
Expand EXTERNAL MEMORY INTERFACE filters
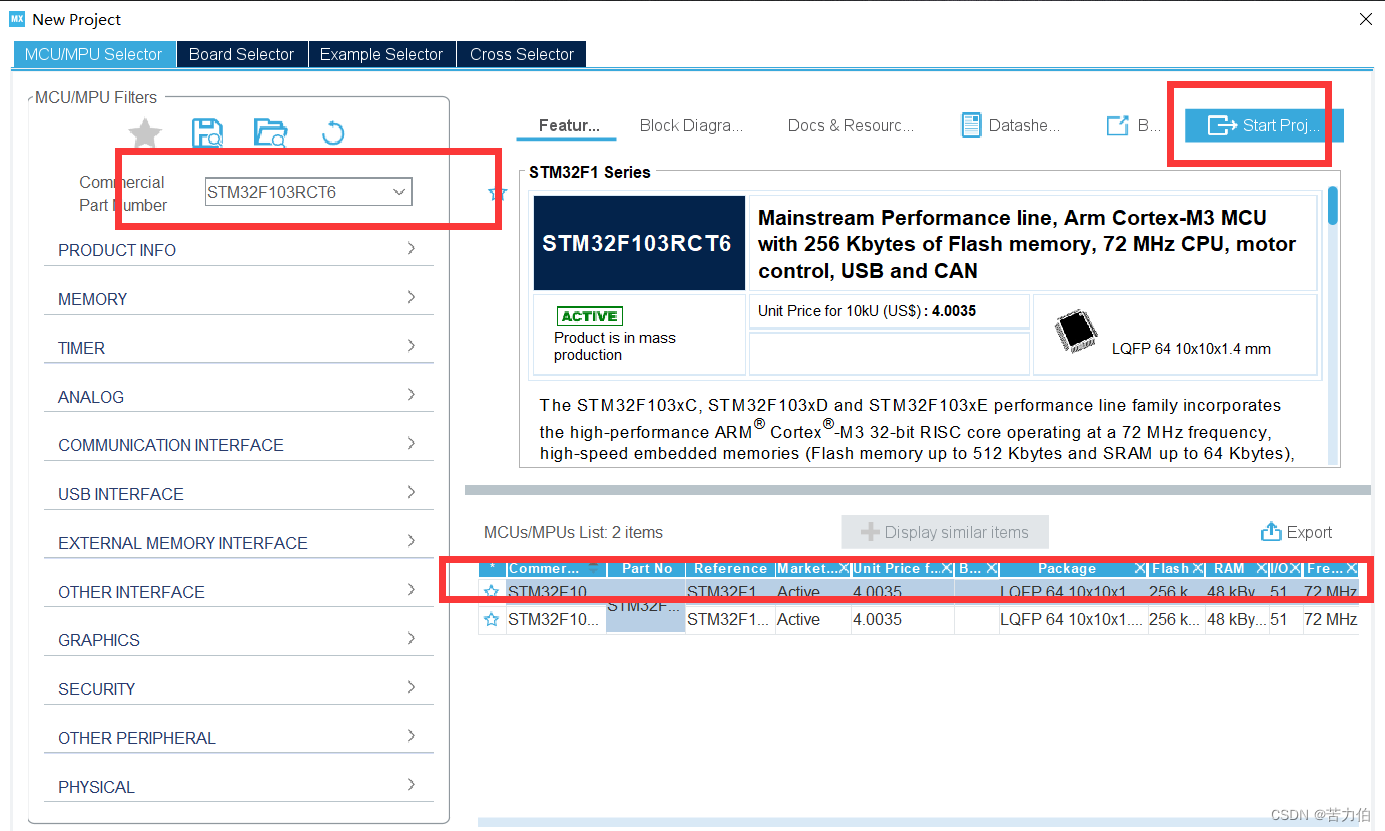(239, 543)
